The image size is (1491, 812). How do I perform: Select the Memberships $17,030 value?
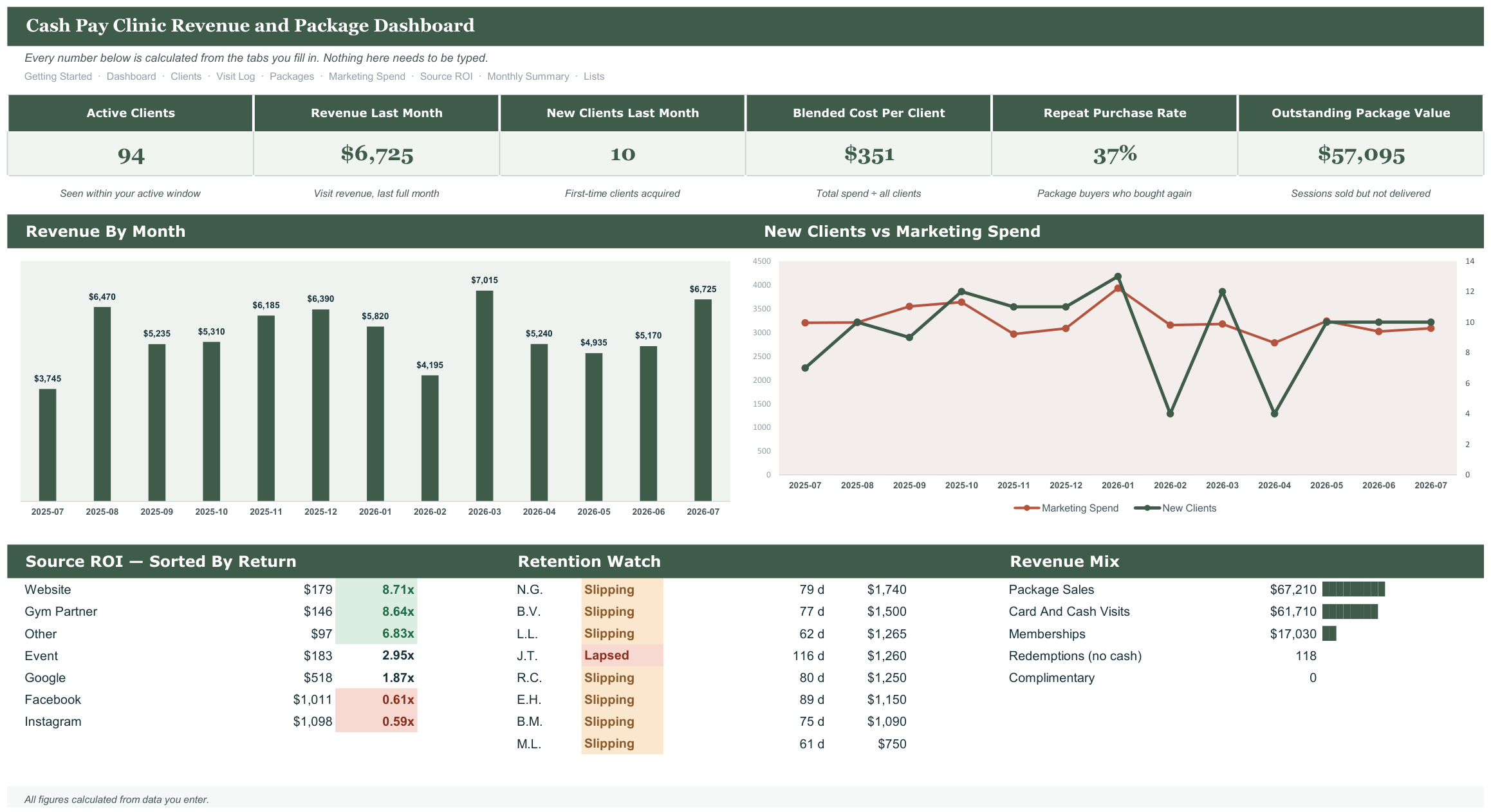click(x=1293, y=634)
